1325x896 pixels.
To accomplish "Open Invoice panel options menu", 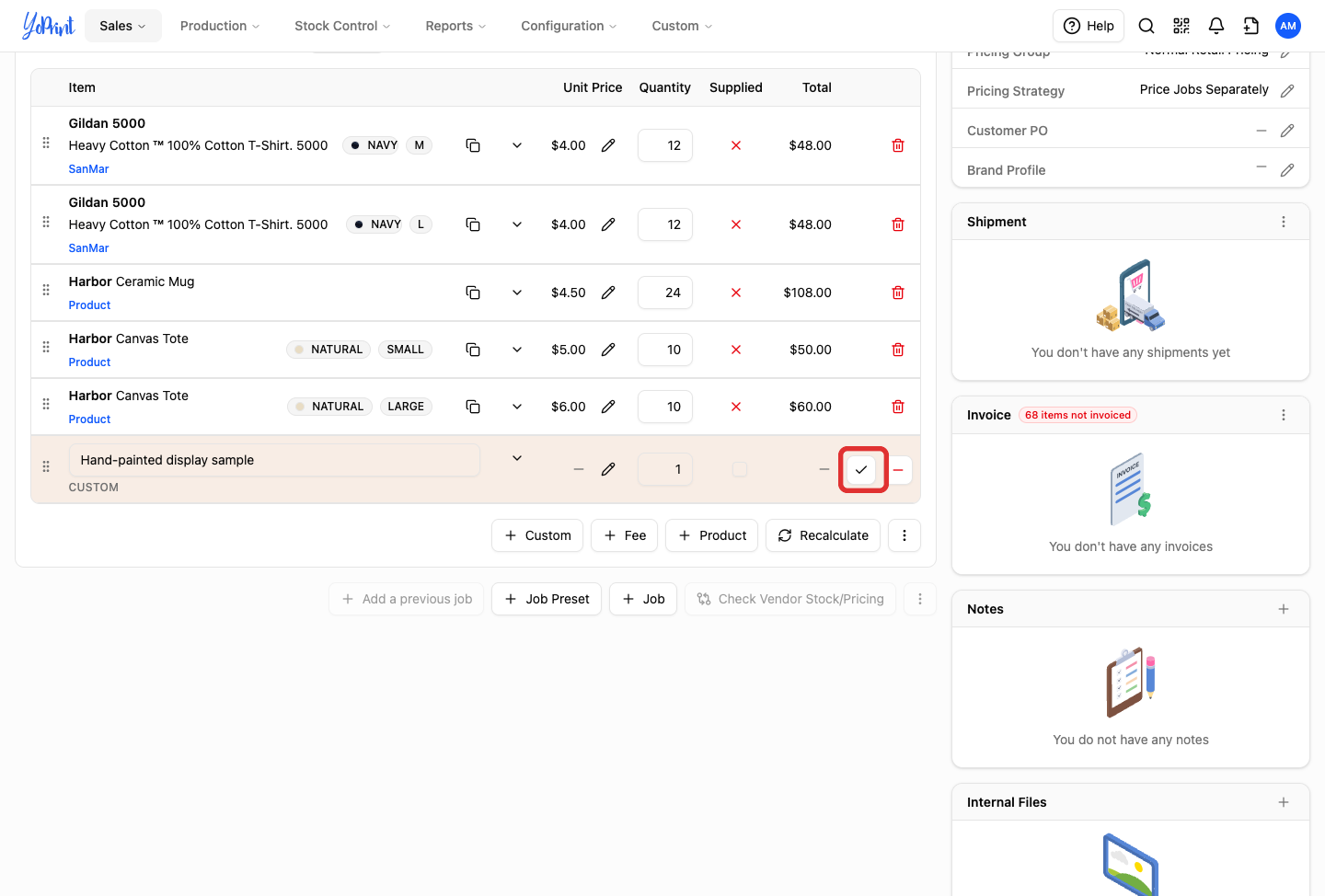I will [x=1284, y=415].
